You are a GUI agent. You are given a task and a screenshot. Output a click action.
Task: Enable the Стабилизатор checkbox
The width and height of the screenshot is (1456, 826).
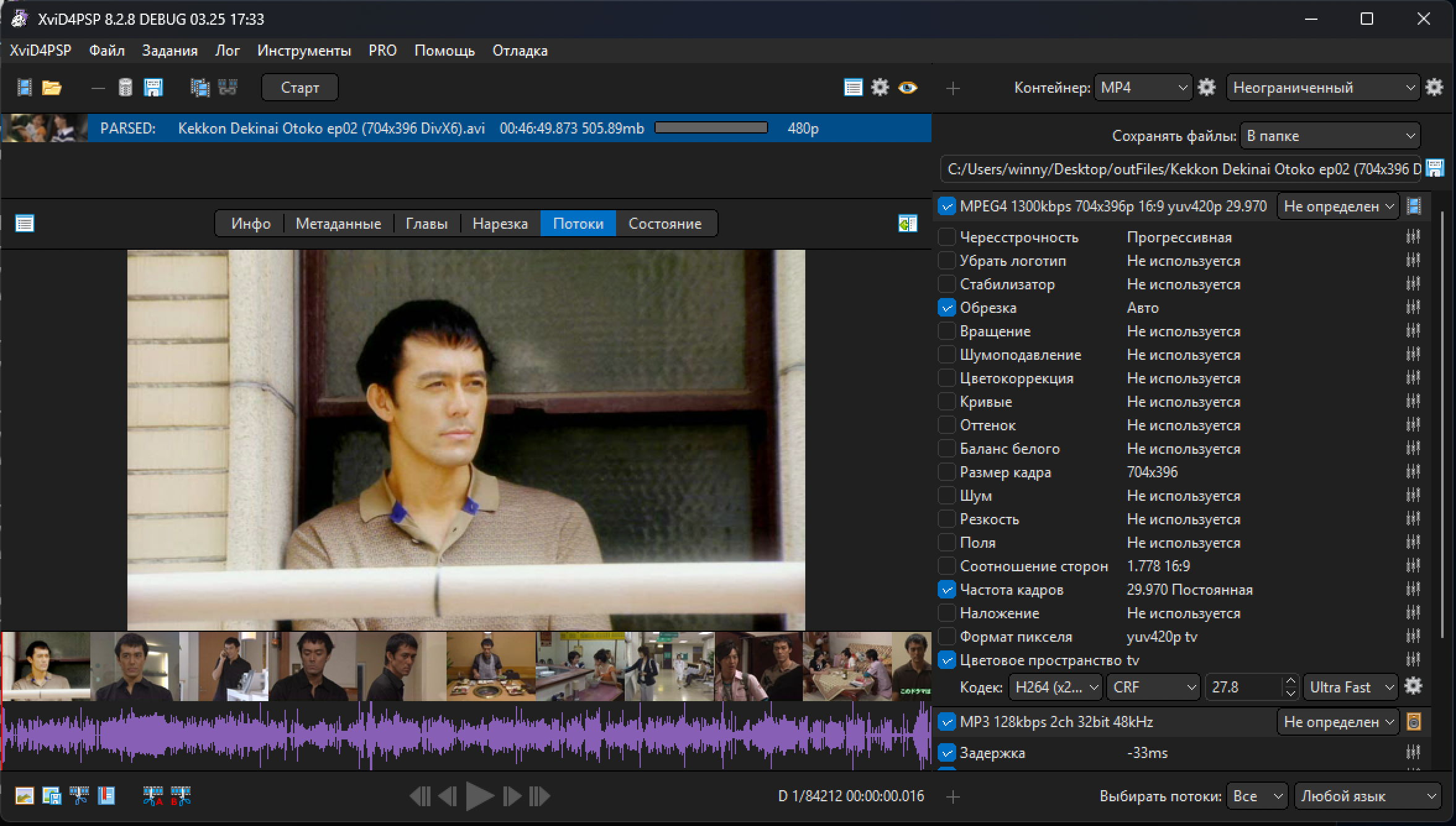(946, 284)
